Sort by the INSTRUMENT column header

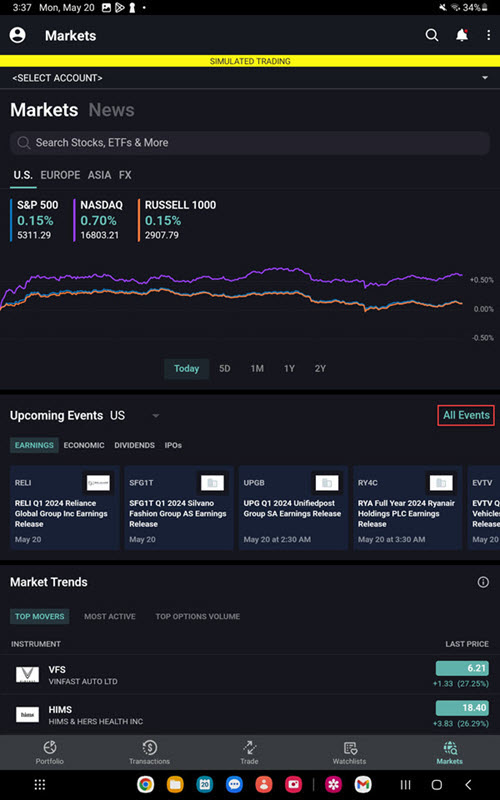(36, 644)
